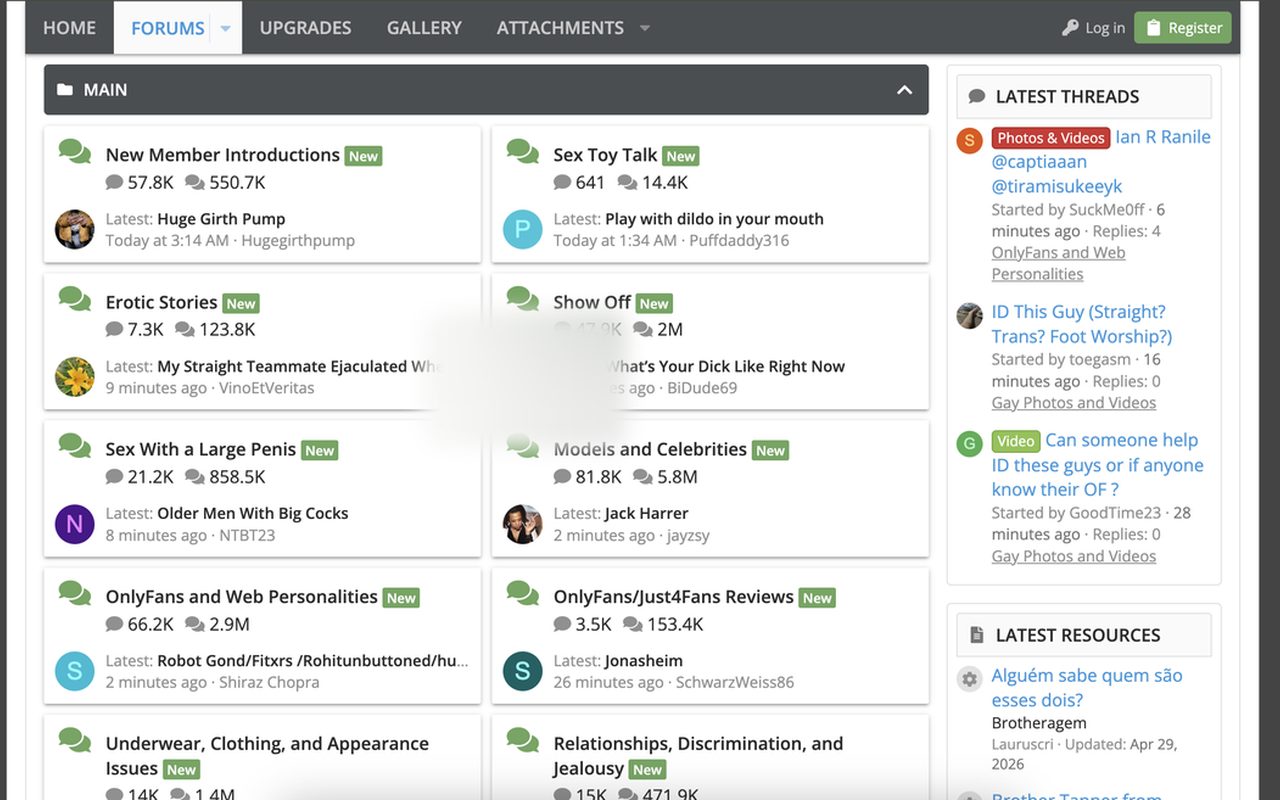
Task: Click New Member Introductions forum bubble icon
Action: pyautogui.click(x=75, y=151)
